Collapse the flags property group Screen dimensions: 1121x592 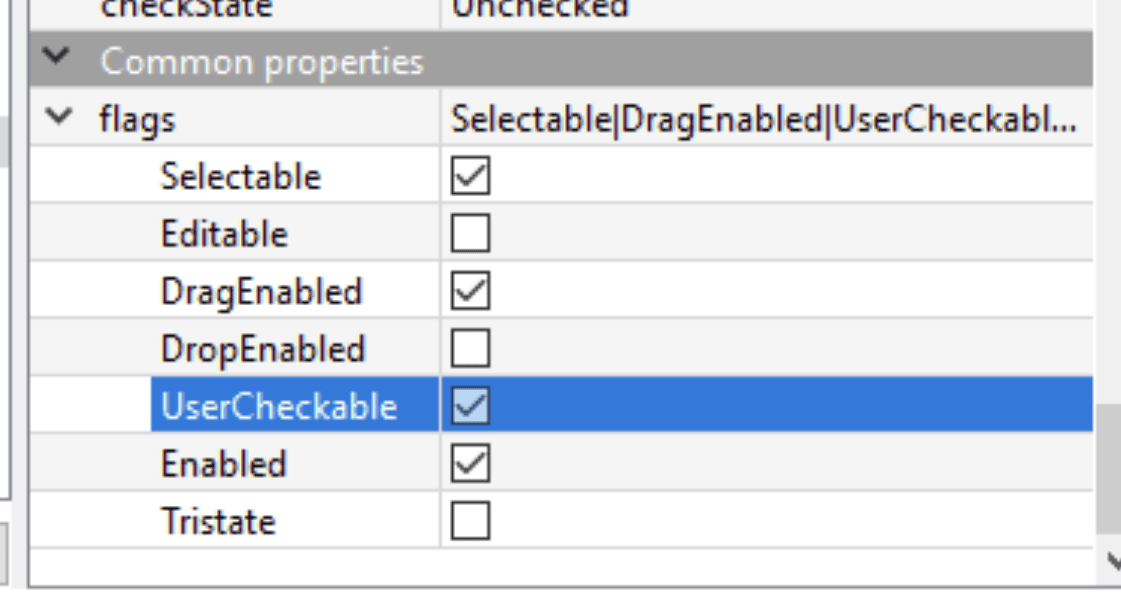60,119
